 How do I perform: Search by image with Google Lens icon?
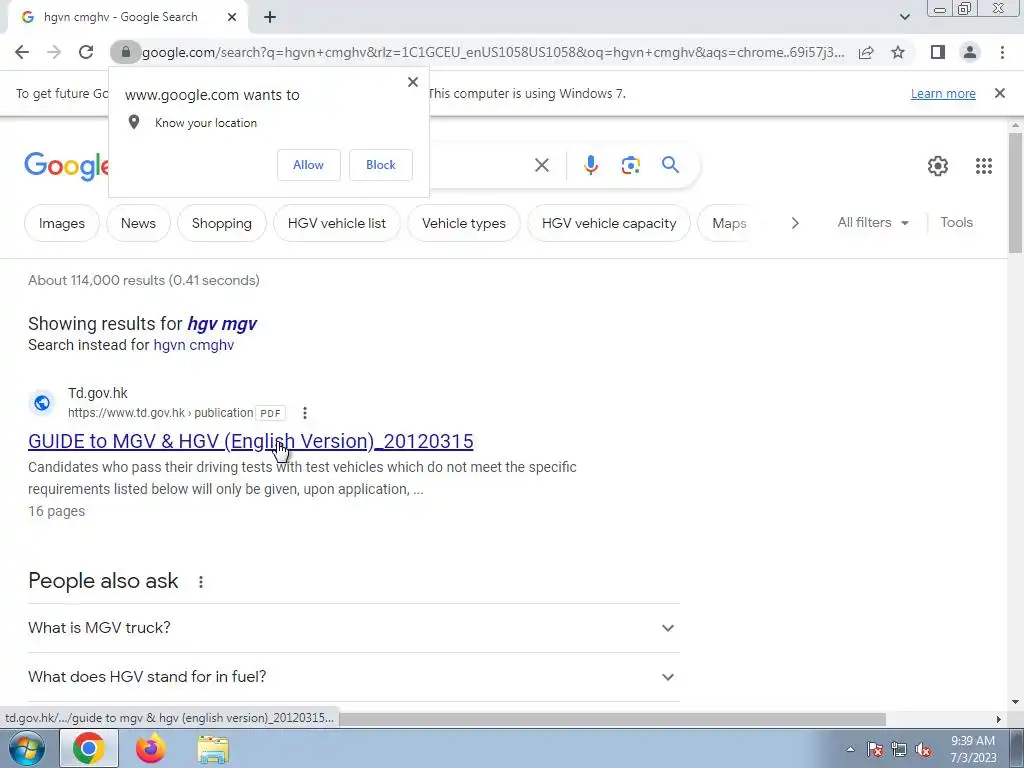point(630,165)
